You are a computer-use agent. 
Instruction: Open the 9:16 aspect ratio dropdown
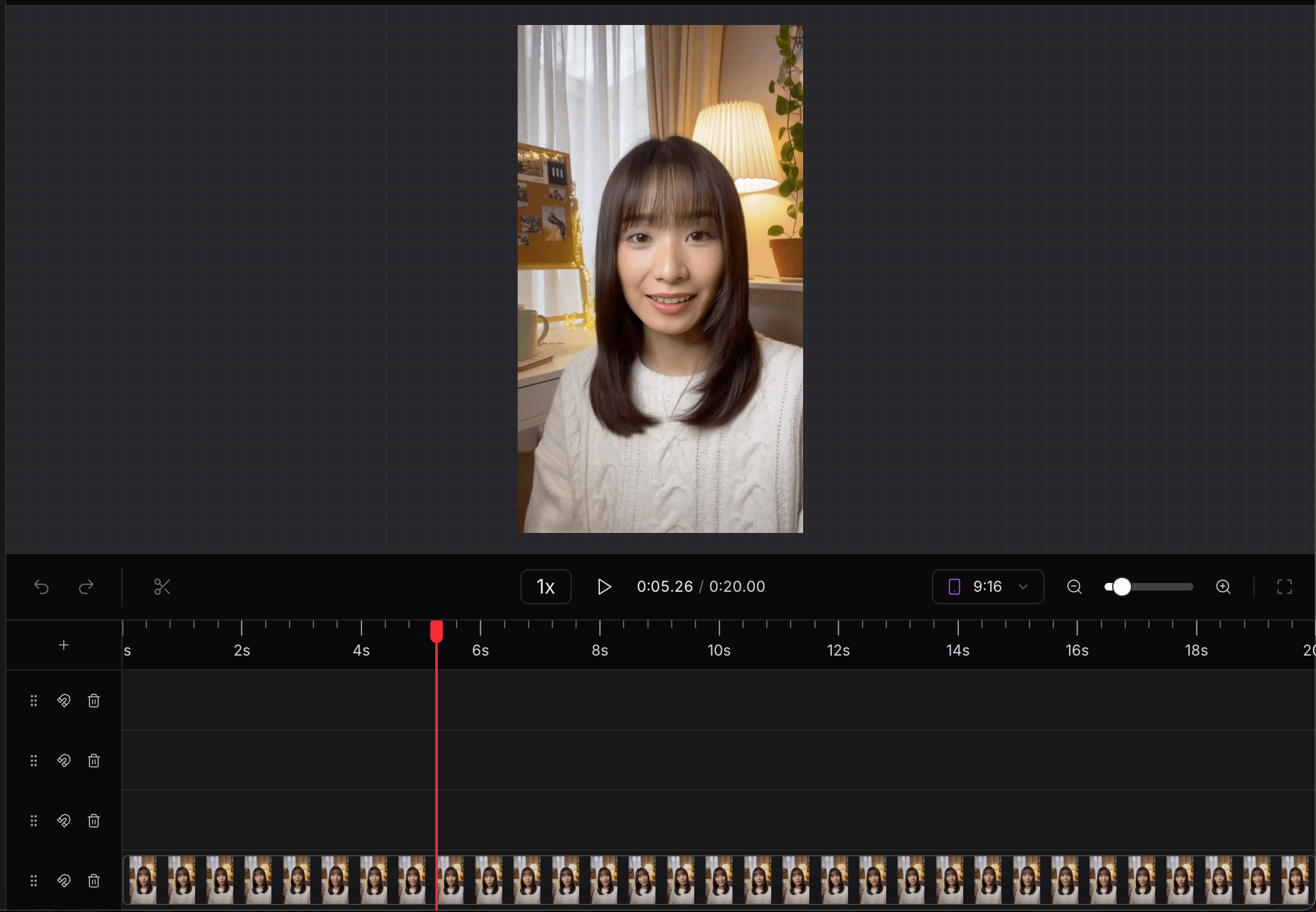click(987, 587)
